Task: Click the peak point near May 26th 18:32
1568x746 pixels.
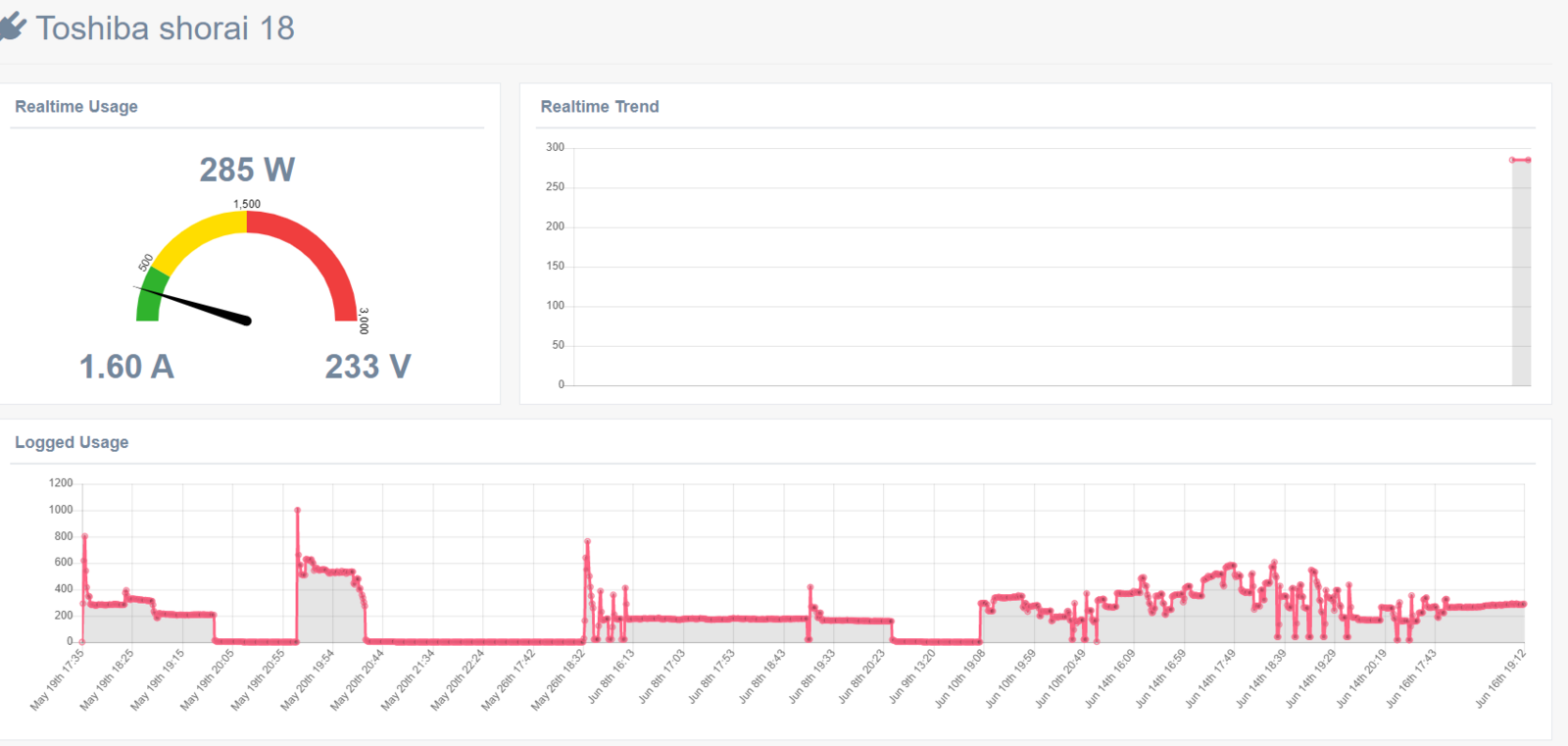Action: [587, 541]
